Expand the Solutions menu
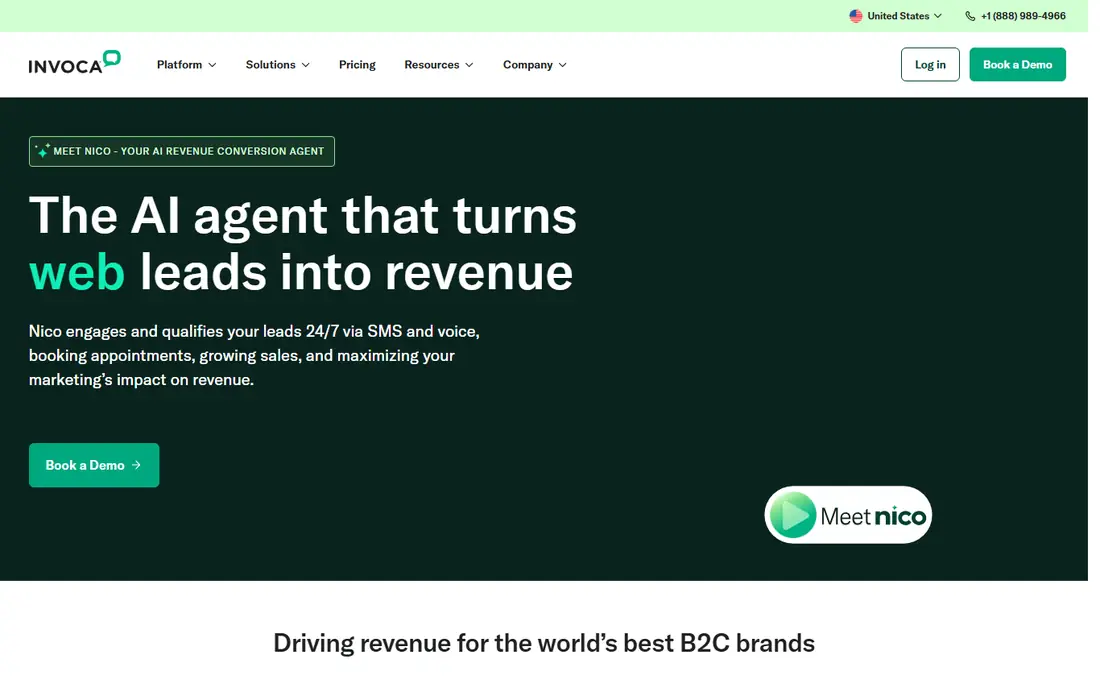This screenshot has height=688, width=1100. [x=278, y=65]
